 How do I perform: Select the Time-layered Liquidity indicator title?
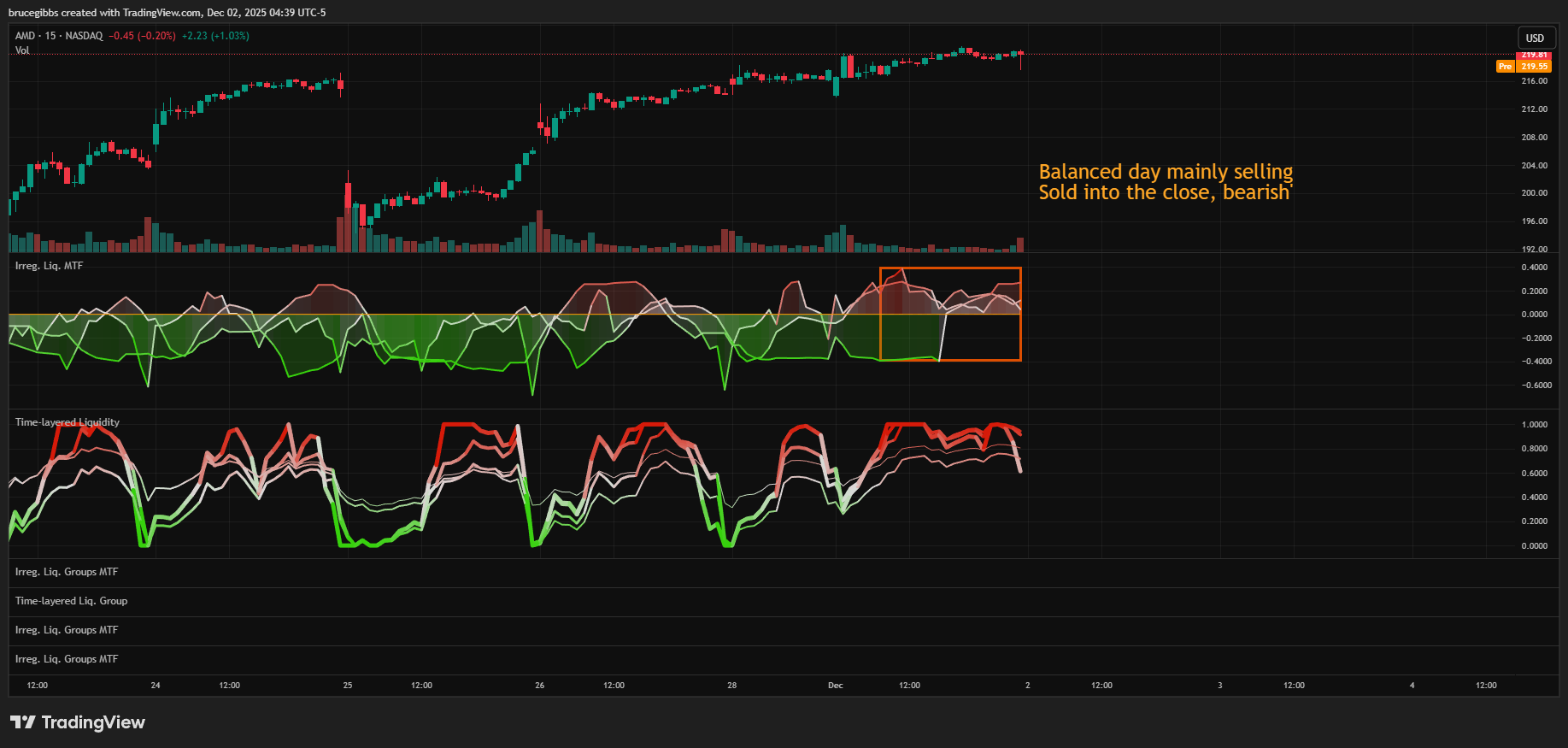coord(68,422)
